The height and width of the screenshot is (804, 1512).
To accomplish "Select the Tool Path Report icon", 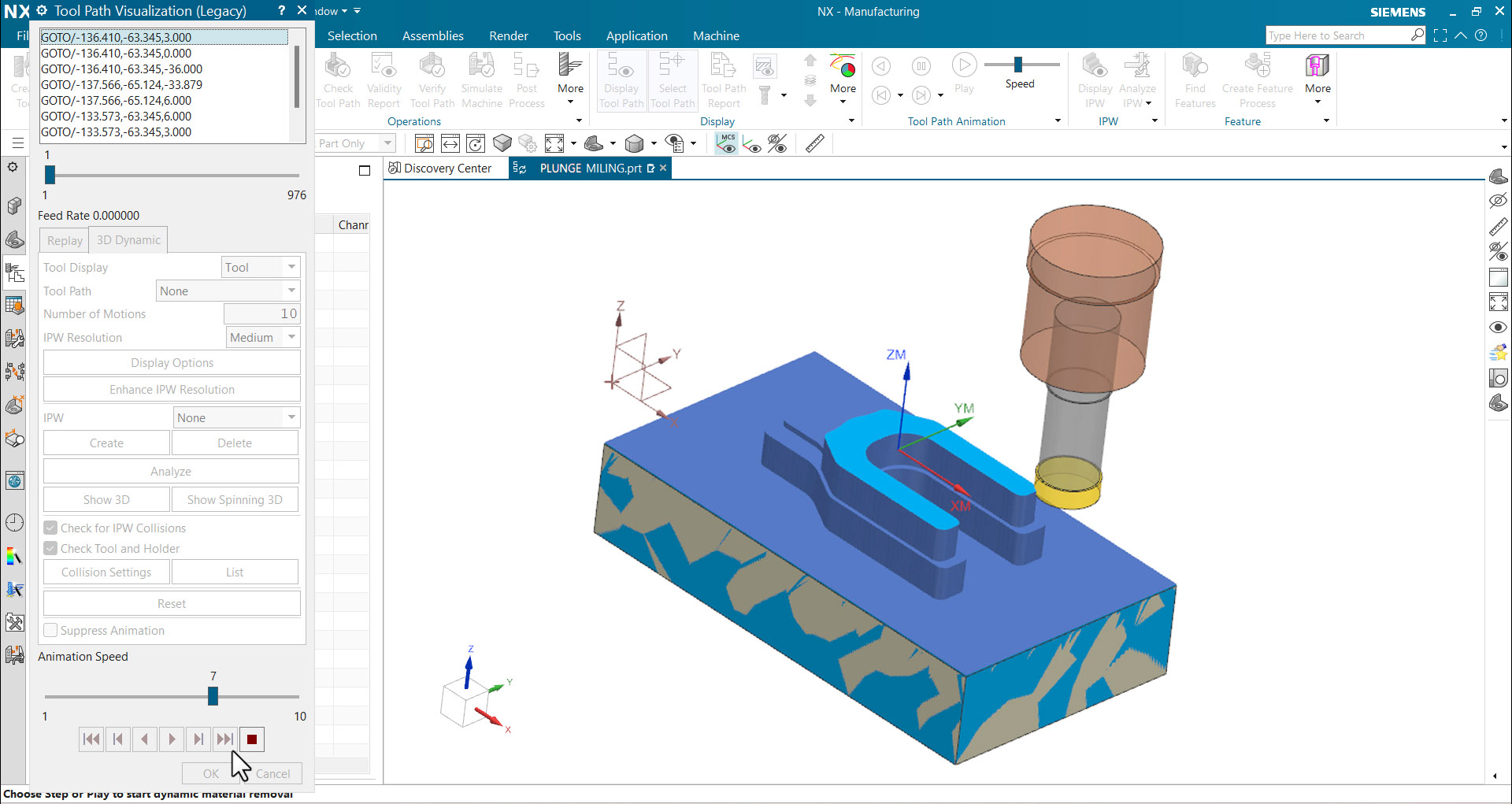I will [722, 79].
